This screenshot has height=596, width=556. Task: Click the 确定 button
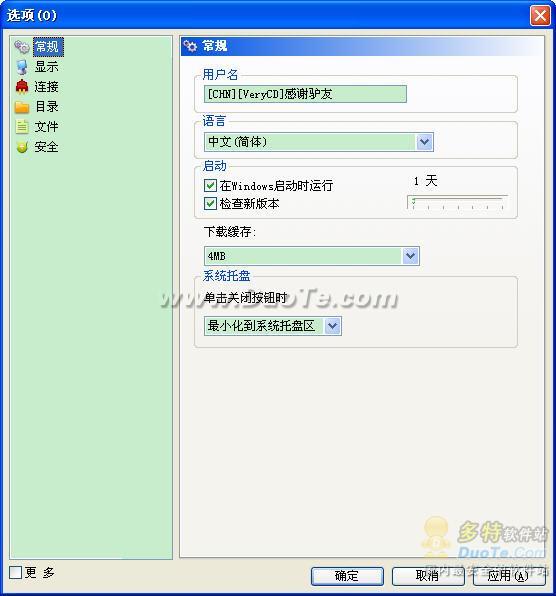347,576
